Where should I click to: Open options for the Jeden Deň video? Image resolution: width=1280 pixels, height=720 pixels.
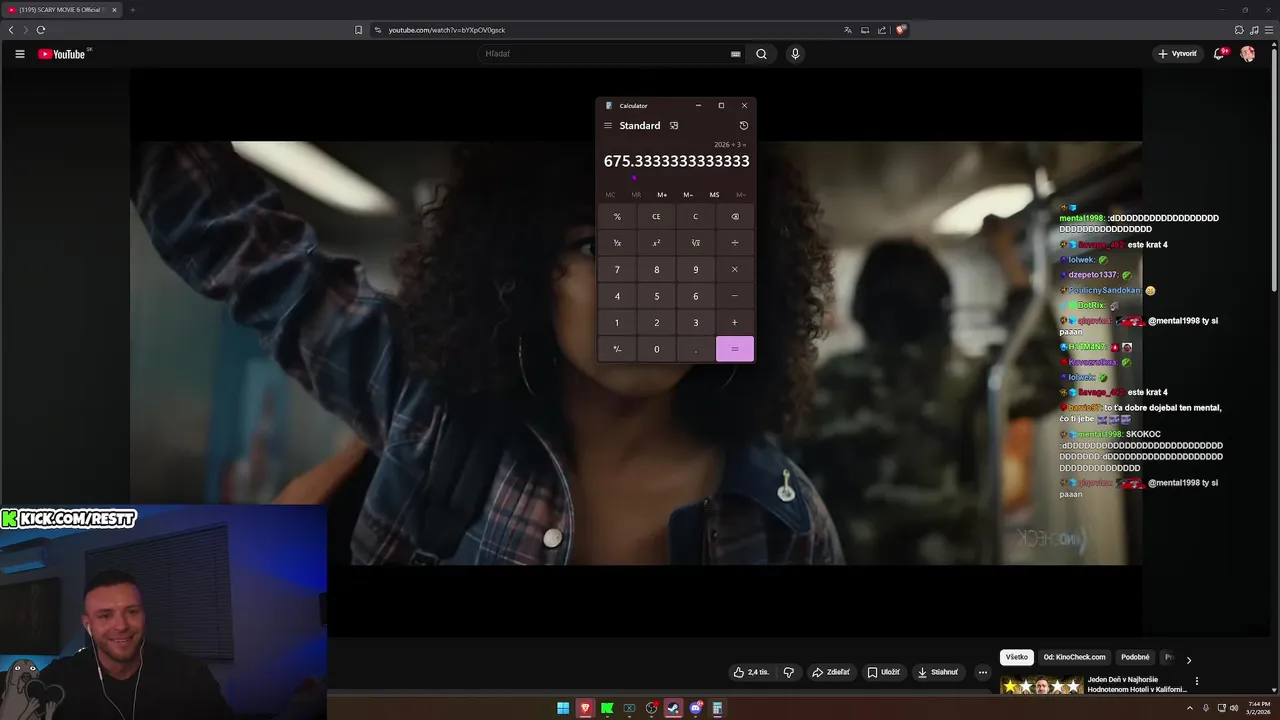1197,681
